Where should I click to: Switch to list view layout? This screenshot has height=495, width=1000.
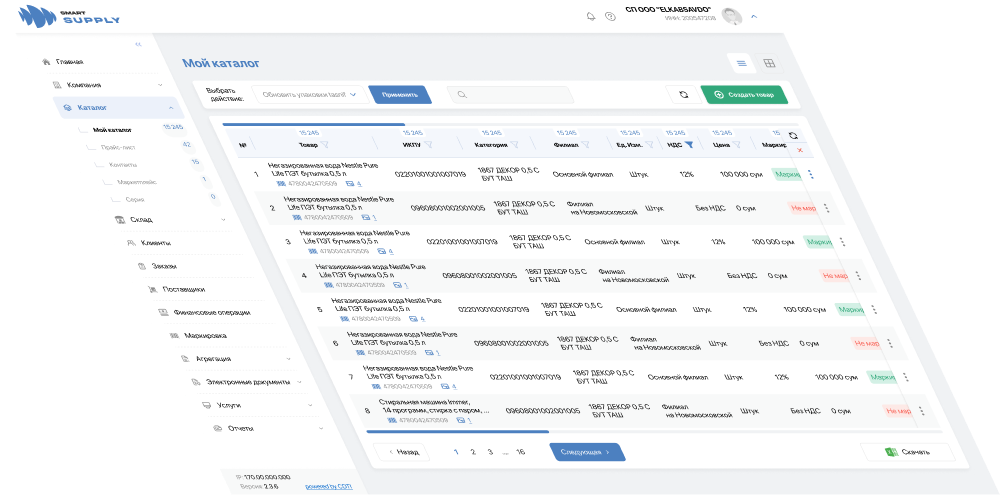(x=741, y=63)
